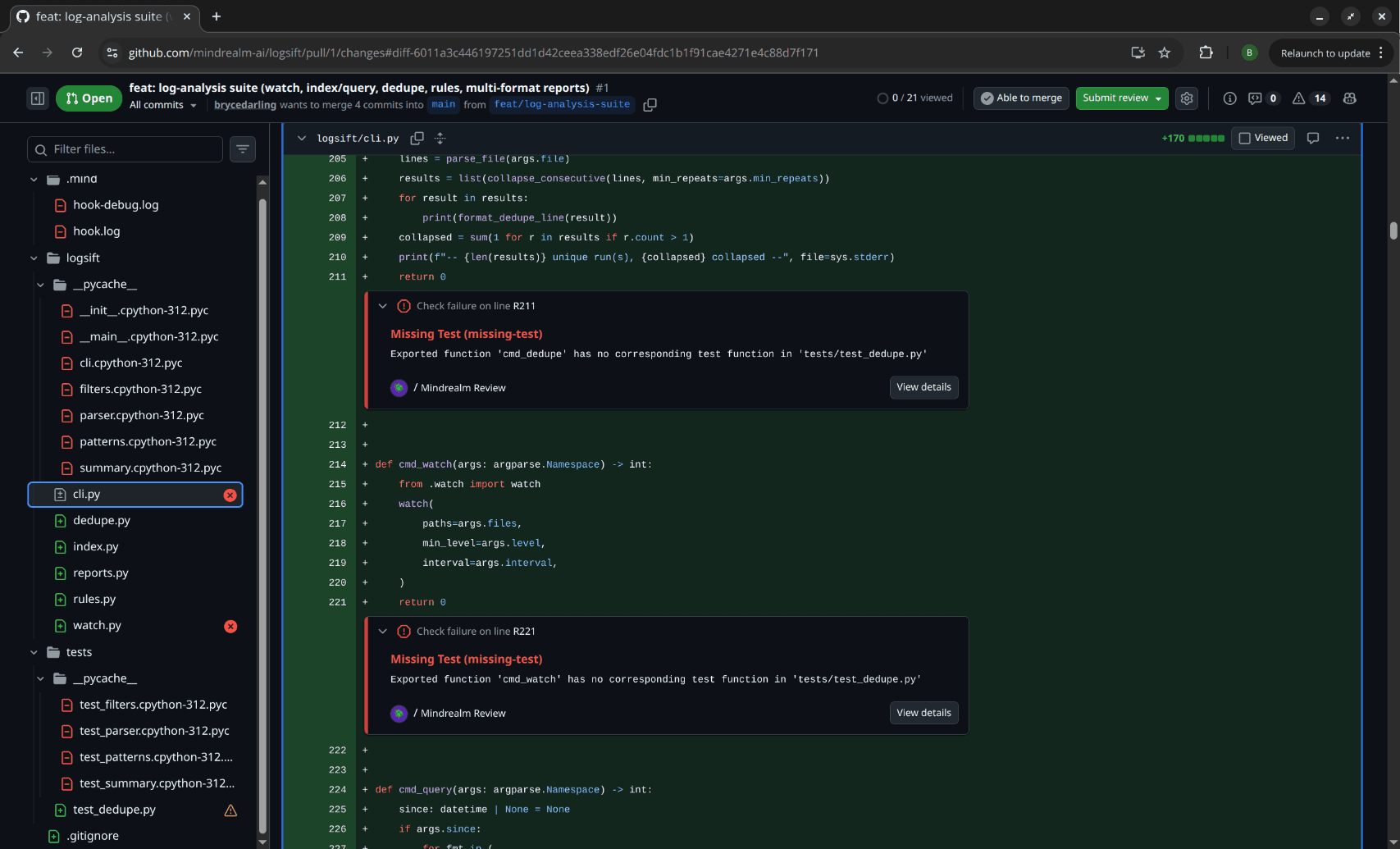Reload the page

[77, 52]
